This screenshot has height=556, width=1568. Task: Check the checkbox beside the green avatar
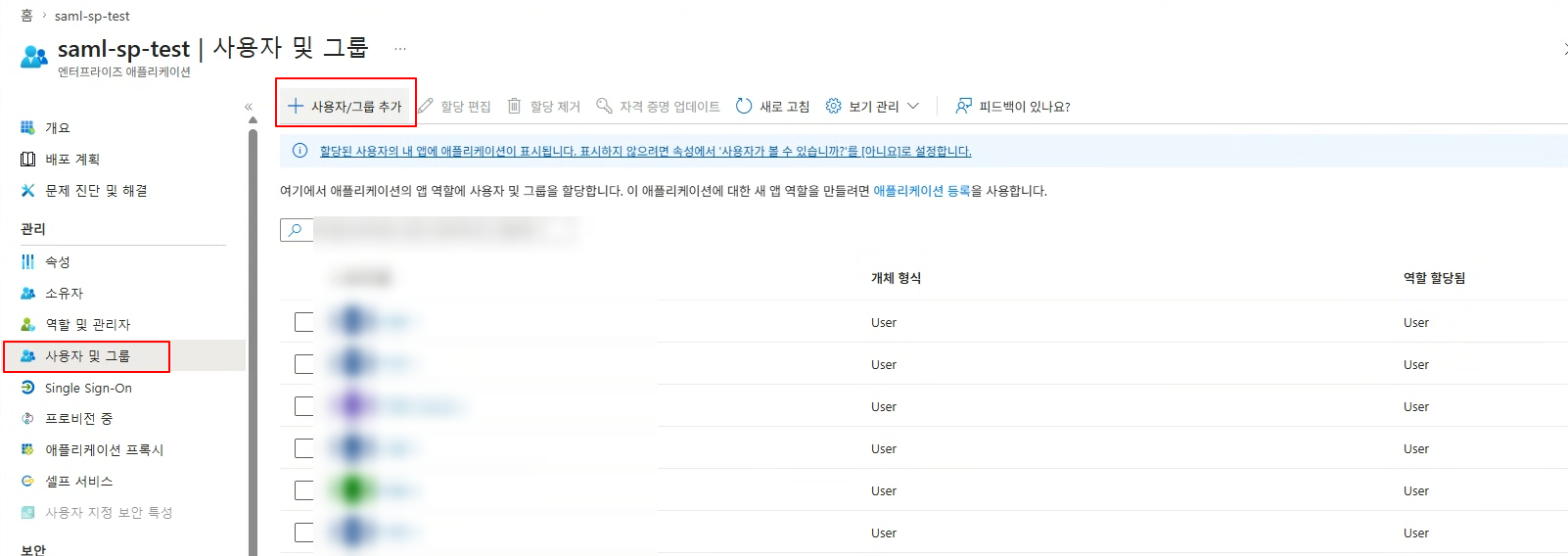point(304,490)
